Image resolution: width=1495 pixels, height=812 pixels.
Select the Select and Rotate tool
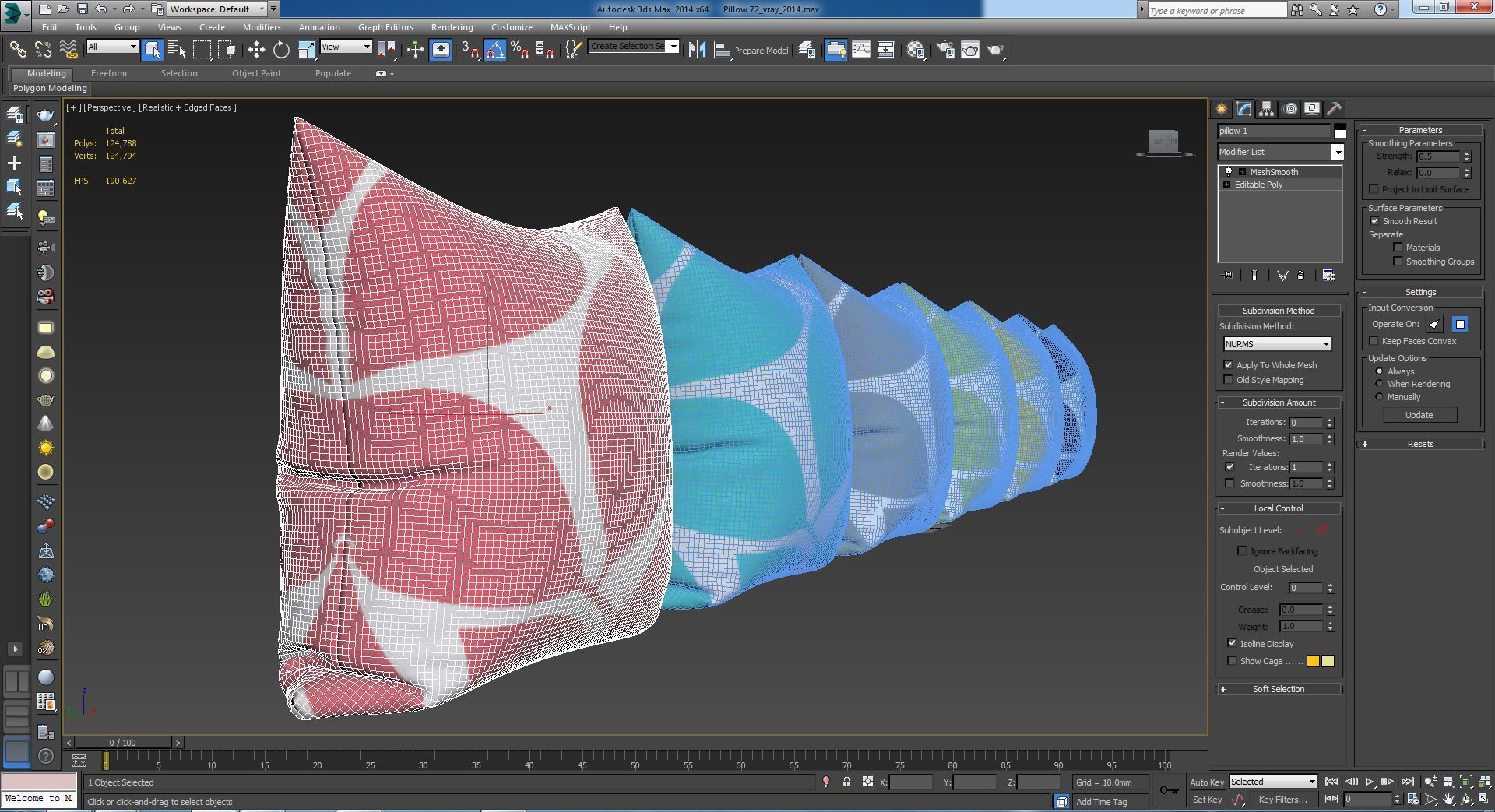pyautogui.click(x=281, y=50)
